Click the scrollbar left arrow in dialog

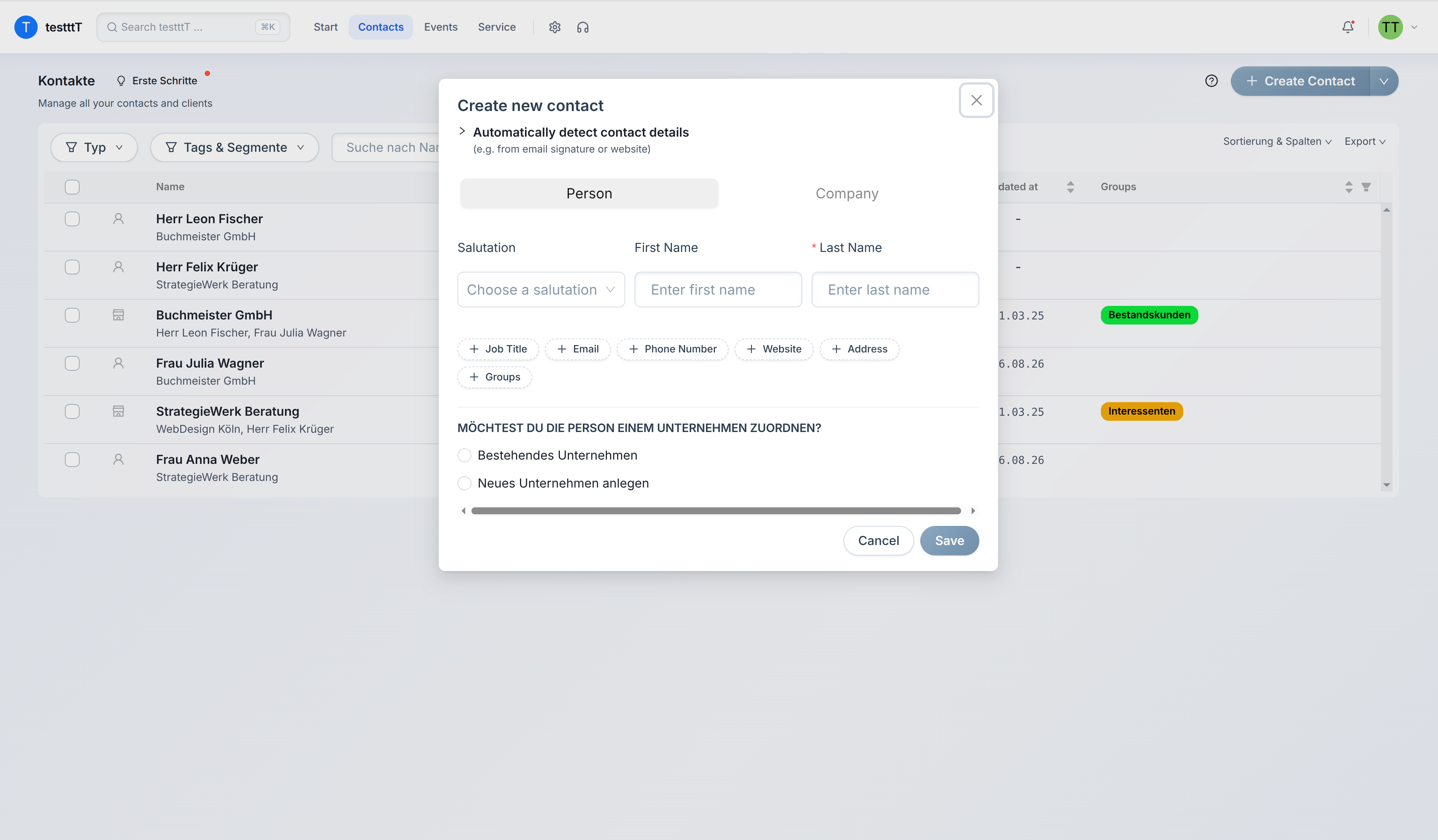pyautogui.click(x=463, y=511)
